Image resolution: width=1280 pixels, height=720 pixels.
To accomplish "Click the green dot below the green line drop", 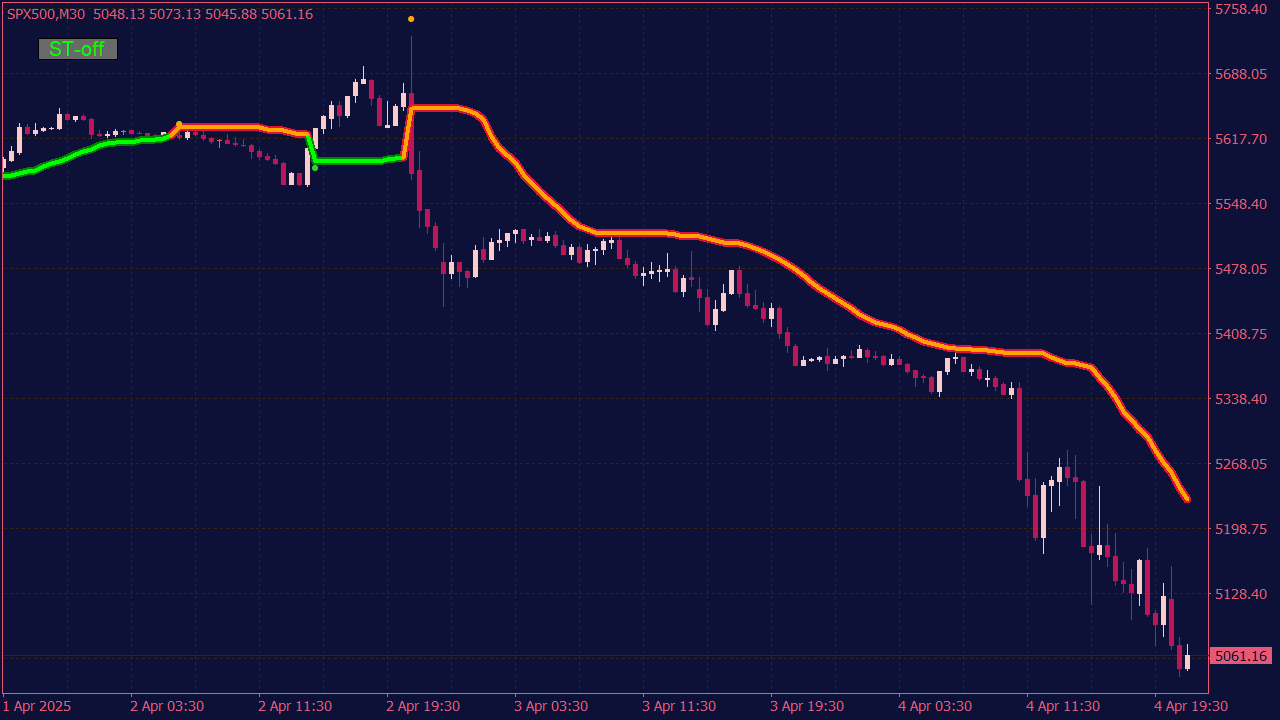I will pyautogui.click(x=315, y=168).
